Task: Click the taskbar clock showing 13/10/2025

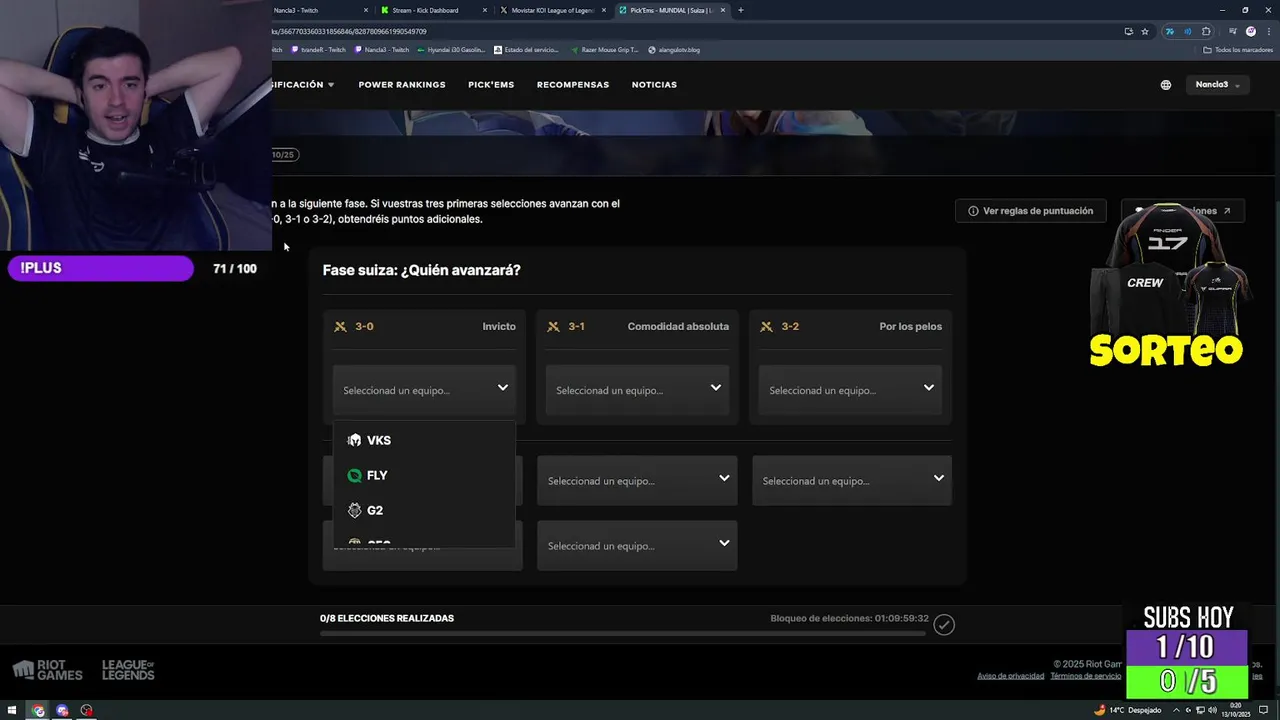Action: 1238,711
